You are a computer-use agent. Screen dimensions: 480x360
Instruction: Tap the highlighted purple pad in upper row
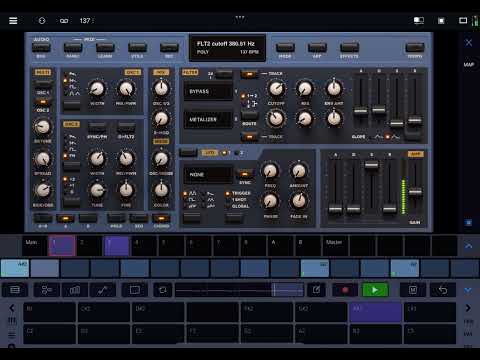(375, 312)
